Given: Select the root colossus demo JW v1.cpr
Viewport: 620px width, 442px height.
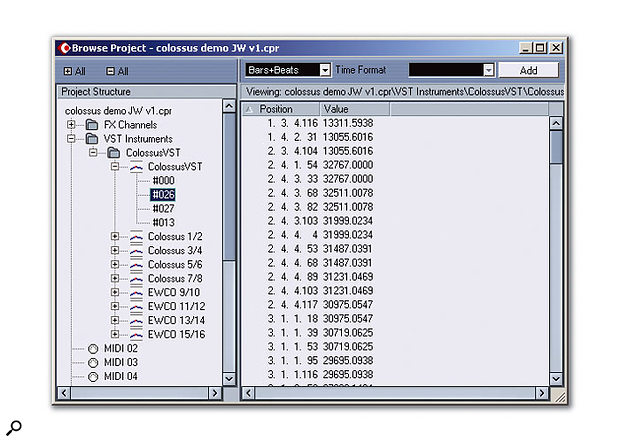Looking at the screenshot, I should pyautogui.click(x=118, y=111).
